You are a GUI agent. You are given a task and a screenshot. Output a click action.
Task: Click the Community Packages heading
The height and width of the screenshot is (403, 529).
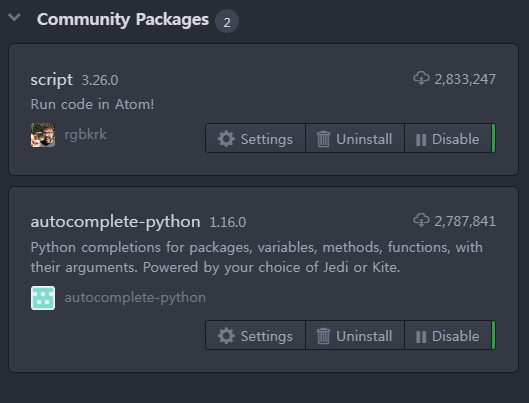[123, 20]
